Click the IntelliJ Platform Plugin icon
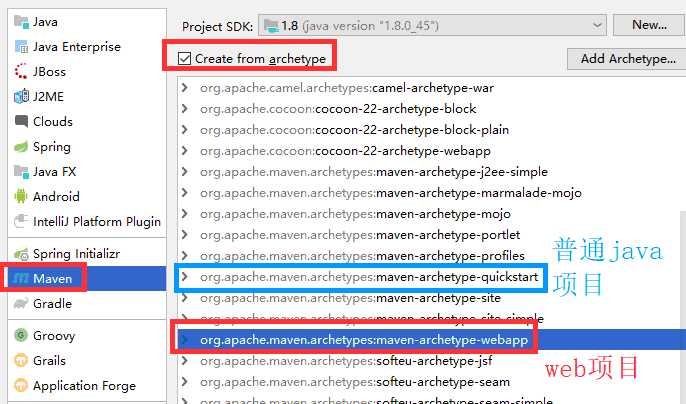 [21, 221]
